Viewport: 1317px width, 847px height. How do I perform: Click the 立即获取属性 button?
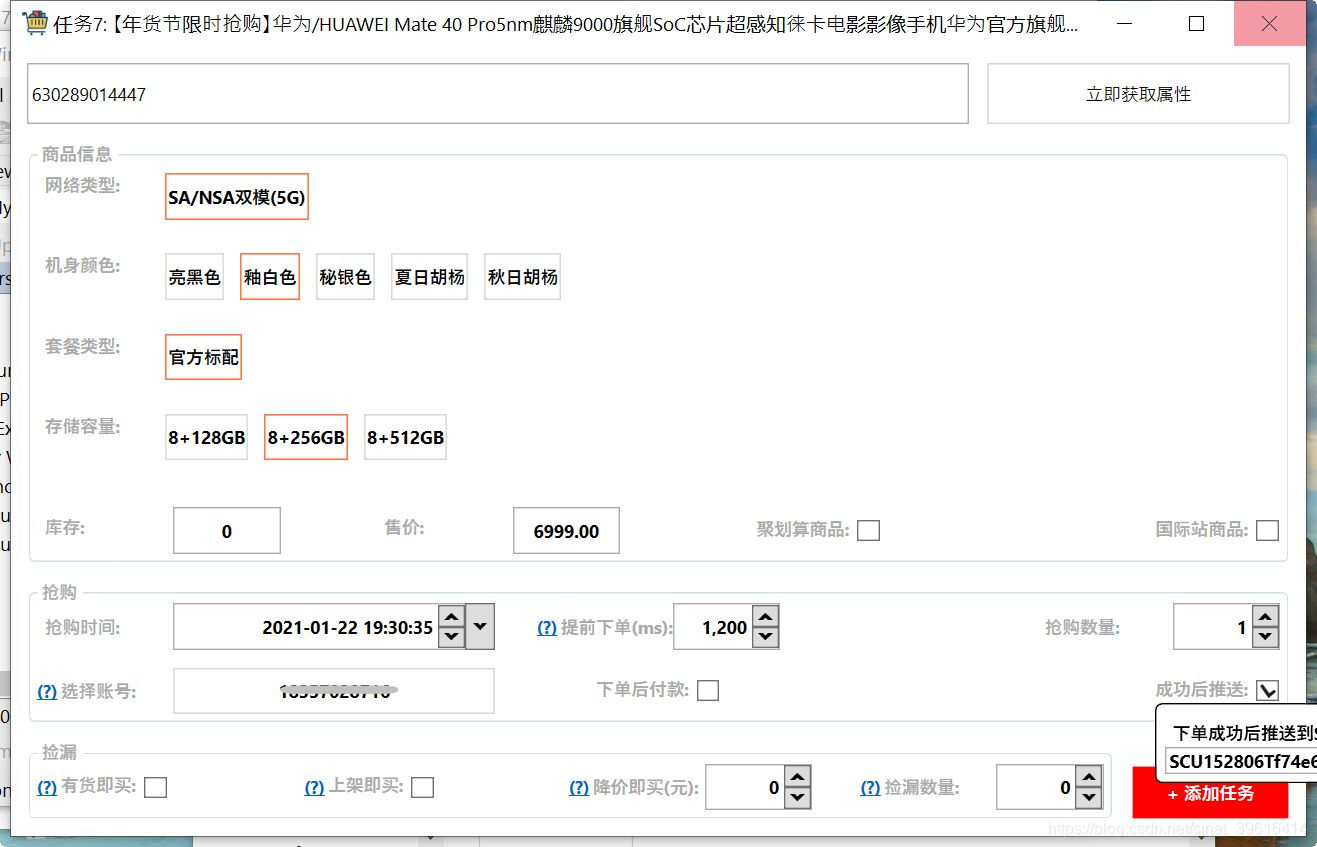pos(1138,94)
